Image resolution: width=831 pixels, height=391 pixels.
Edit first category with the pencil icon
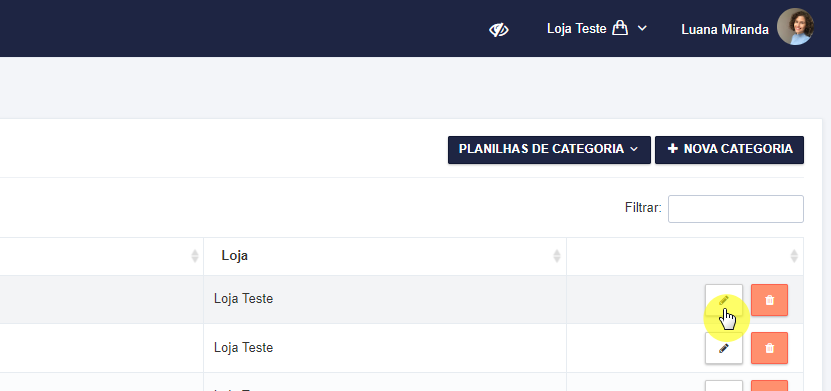[x=724, y=300]
